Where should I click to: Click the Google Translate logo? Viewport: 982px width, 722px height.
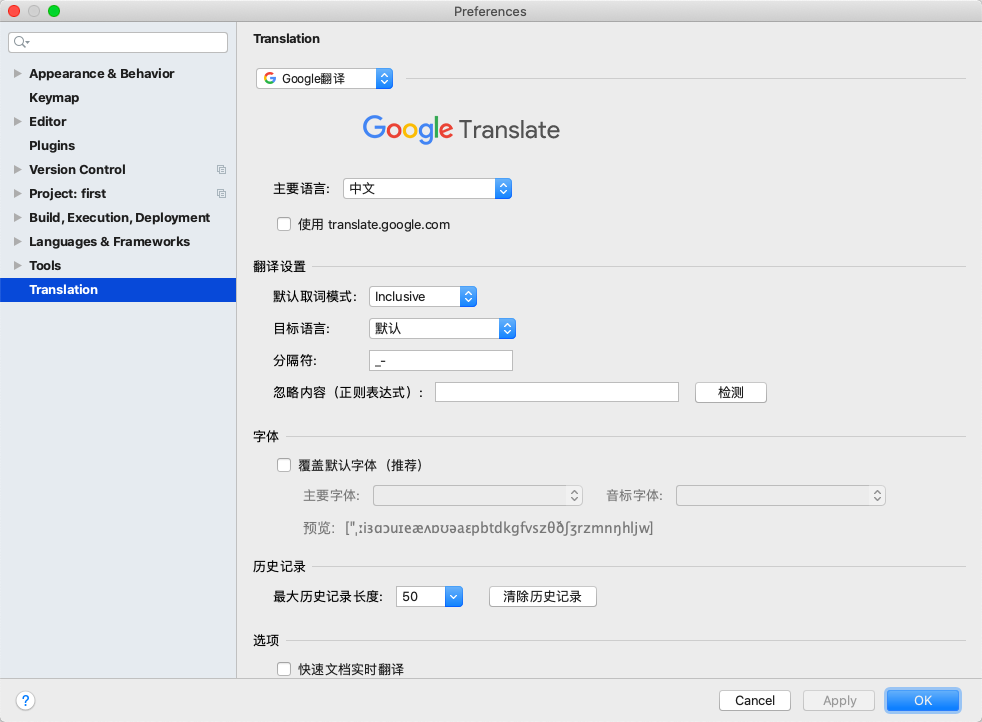point(461,130)
